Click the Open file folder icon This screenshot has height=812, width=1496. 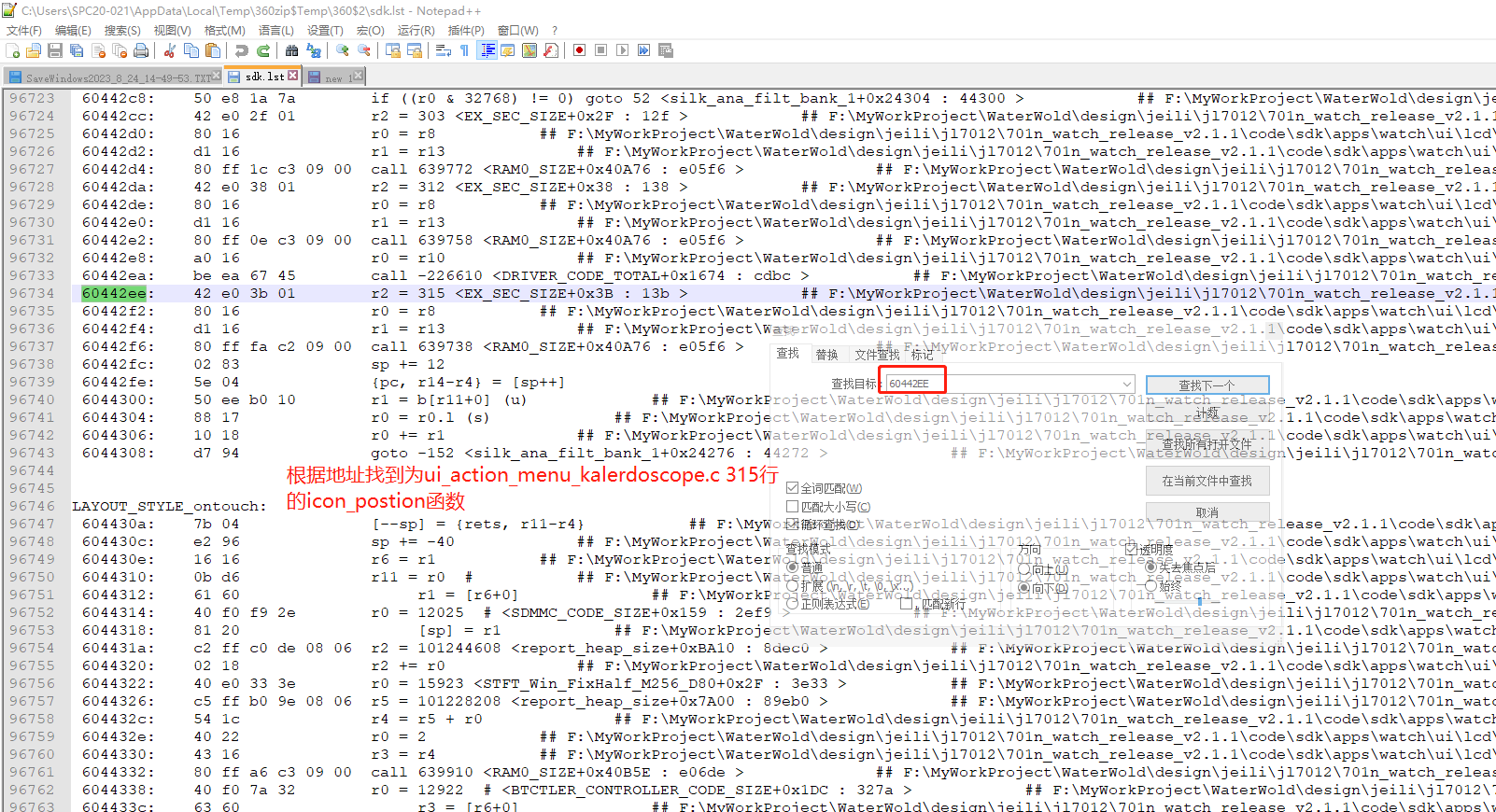pyautogui.click(x=34, y=50)
